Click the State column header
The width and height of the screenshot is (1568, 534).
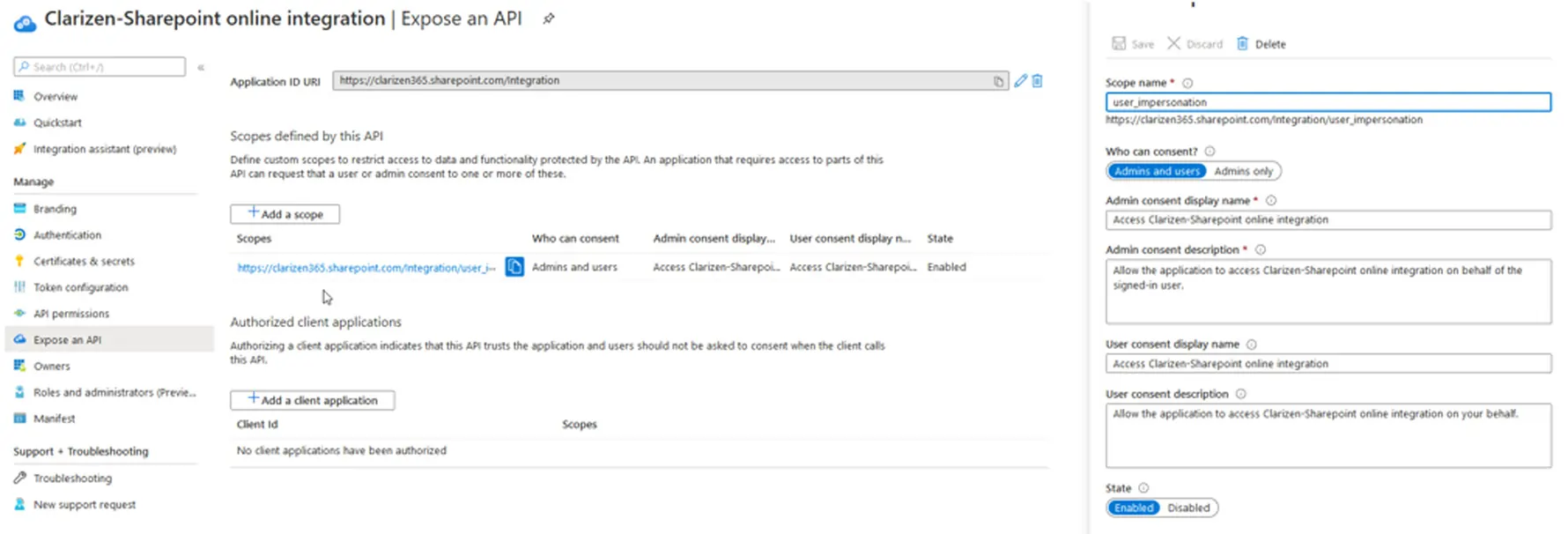click(940, 239)
